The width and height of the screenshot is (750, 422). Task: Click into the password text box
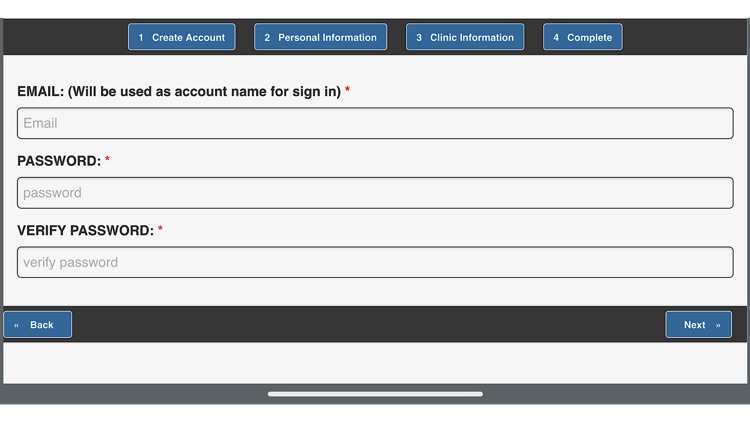pyautogui.click(x=375, y=193)
